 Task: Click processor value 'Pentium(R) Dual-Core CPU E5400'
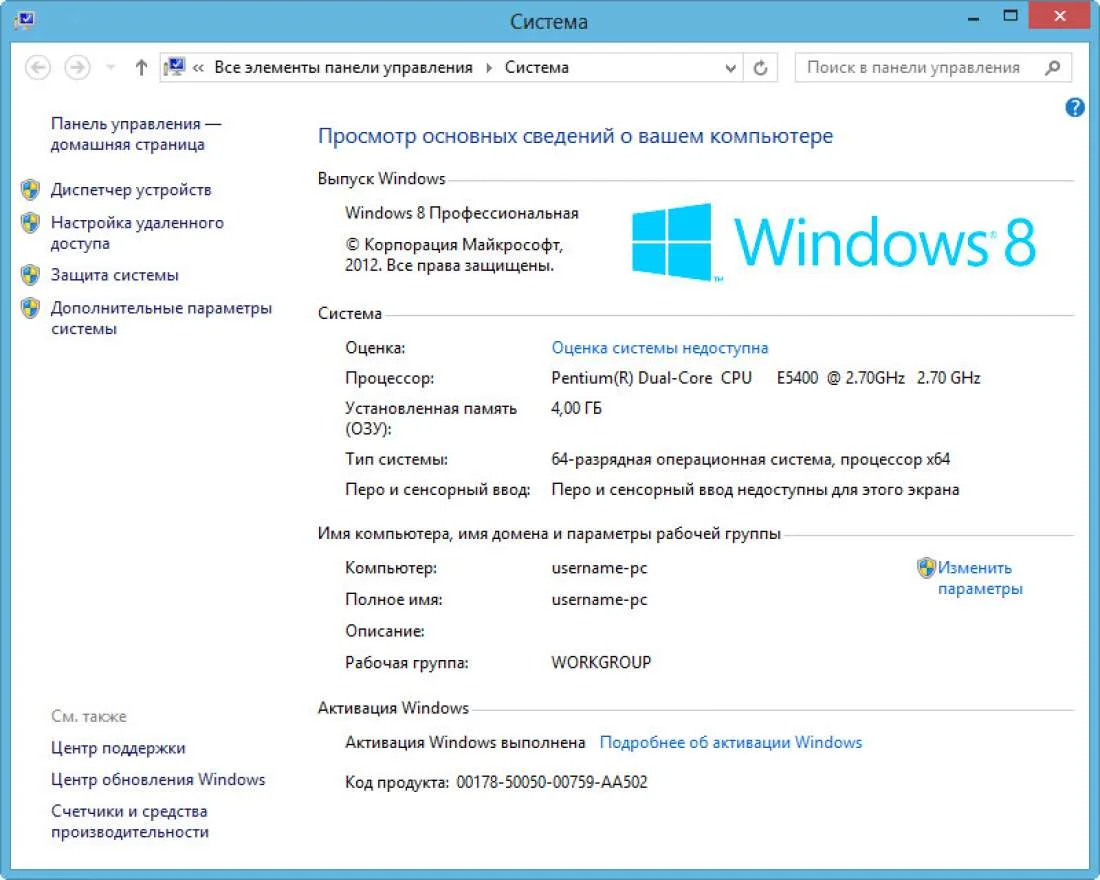point(684,378)
